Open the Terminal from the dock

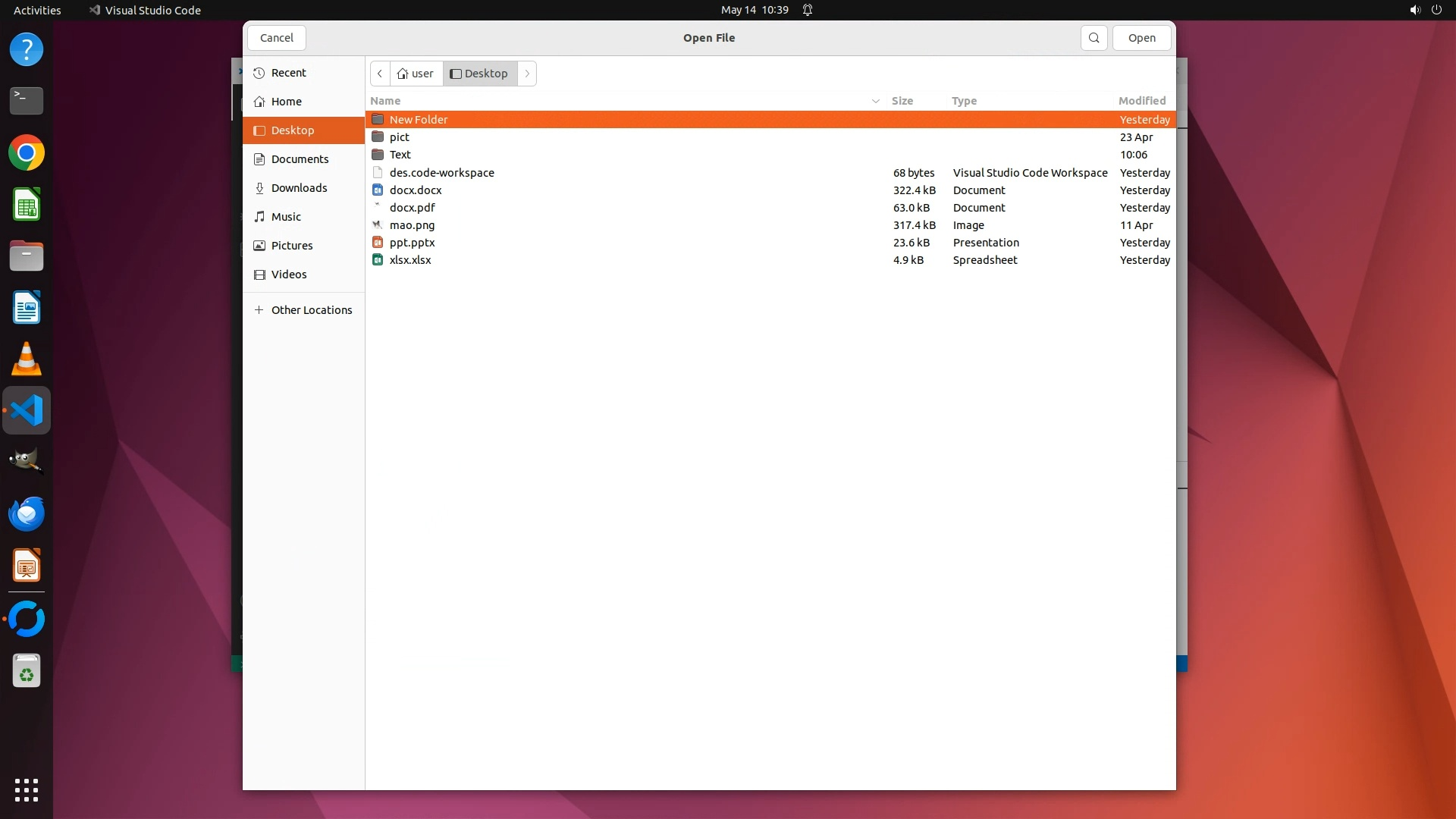click(x=27, y=100)
